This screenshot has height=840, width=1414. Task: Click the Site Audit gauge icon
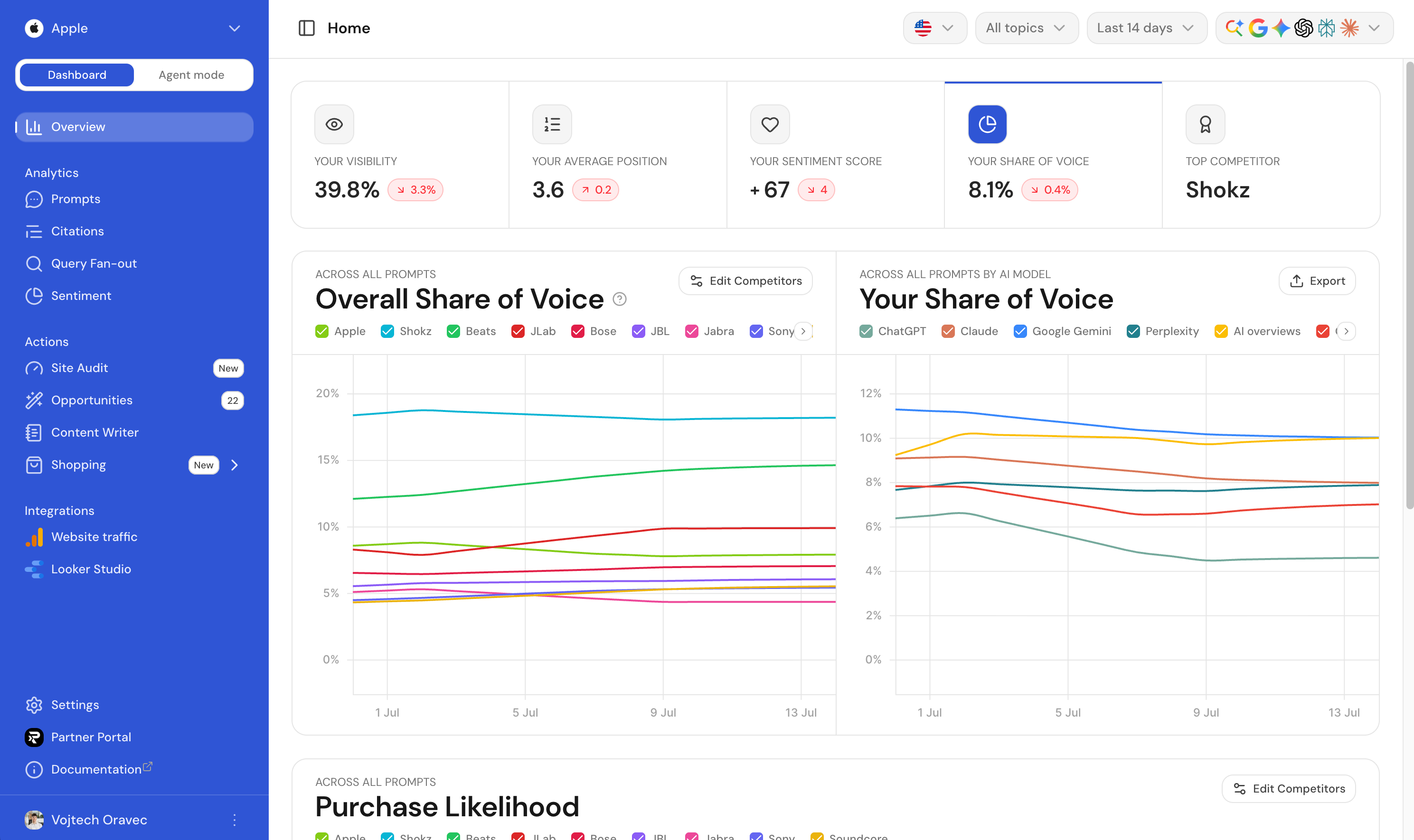(34, 368)
